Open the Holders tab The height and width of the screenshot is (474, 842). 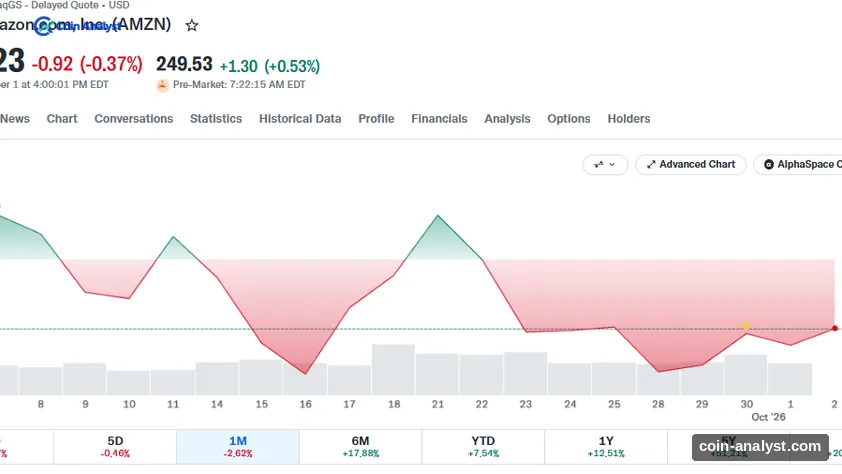[629, 119]
